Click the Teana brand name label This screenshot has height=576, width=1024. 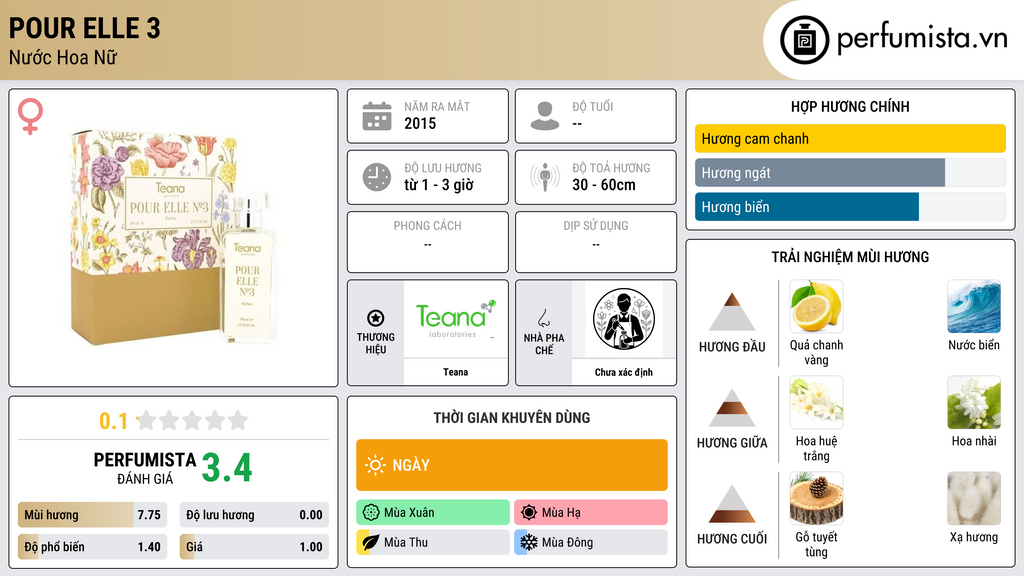click(x=455, y=372)
